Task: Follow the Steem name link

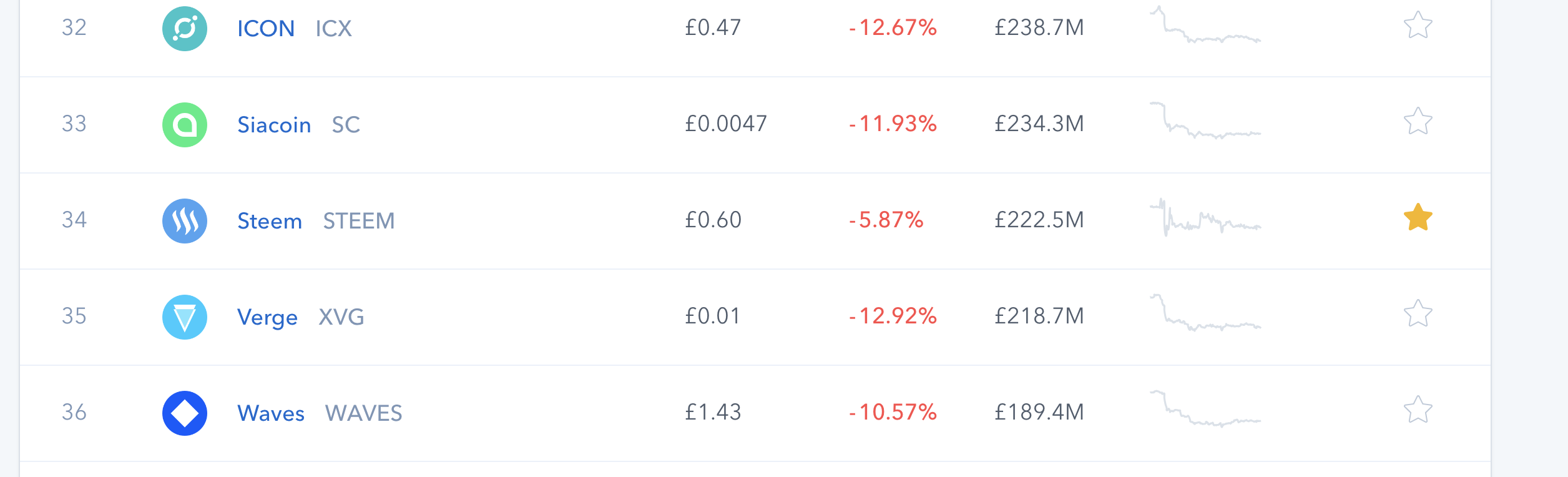Action: point(270,221)
